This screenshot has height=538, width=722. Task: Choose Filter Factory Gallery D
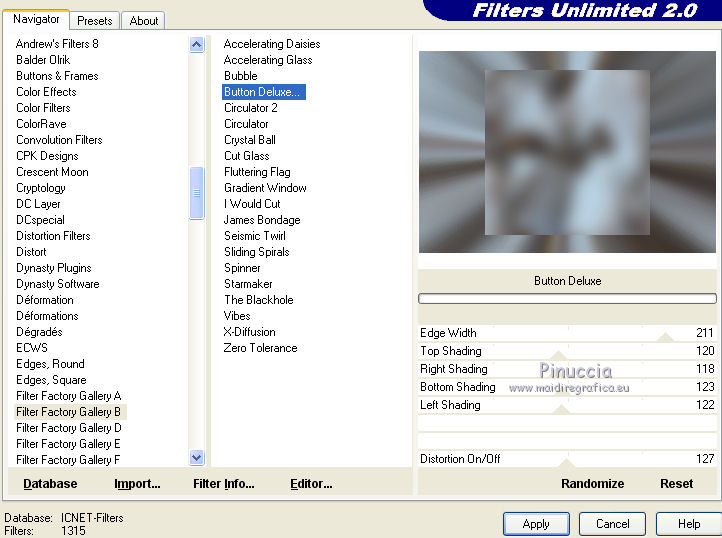point(69,428)
